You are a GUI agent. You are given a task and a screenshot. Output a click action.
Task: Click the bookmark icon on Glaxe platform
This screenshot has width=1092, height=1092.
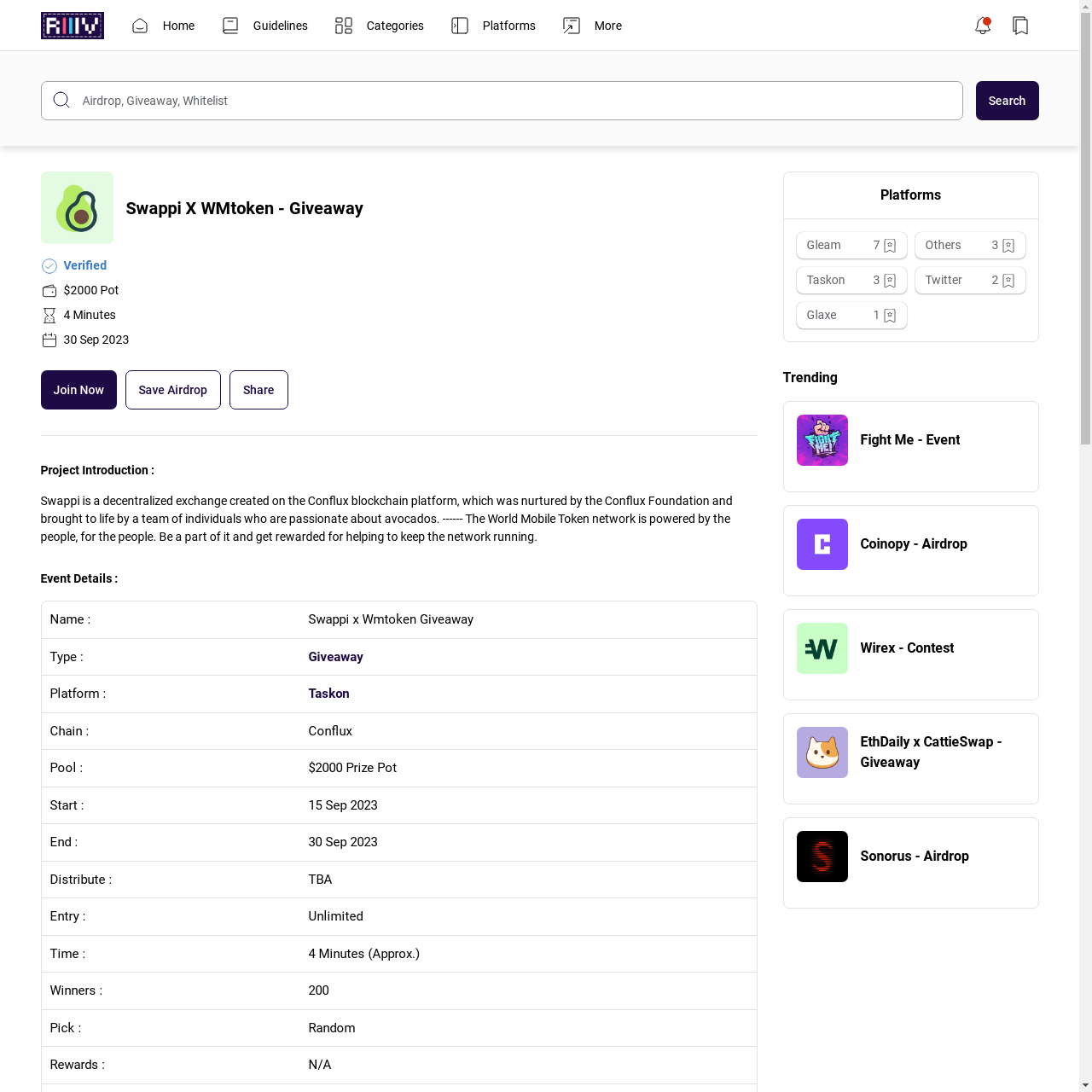(x=890, y=316)
